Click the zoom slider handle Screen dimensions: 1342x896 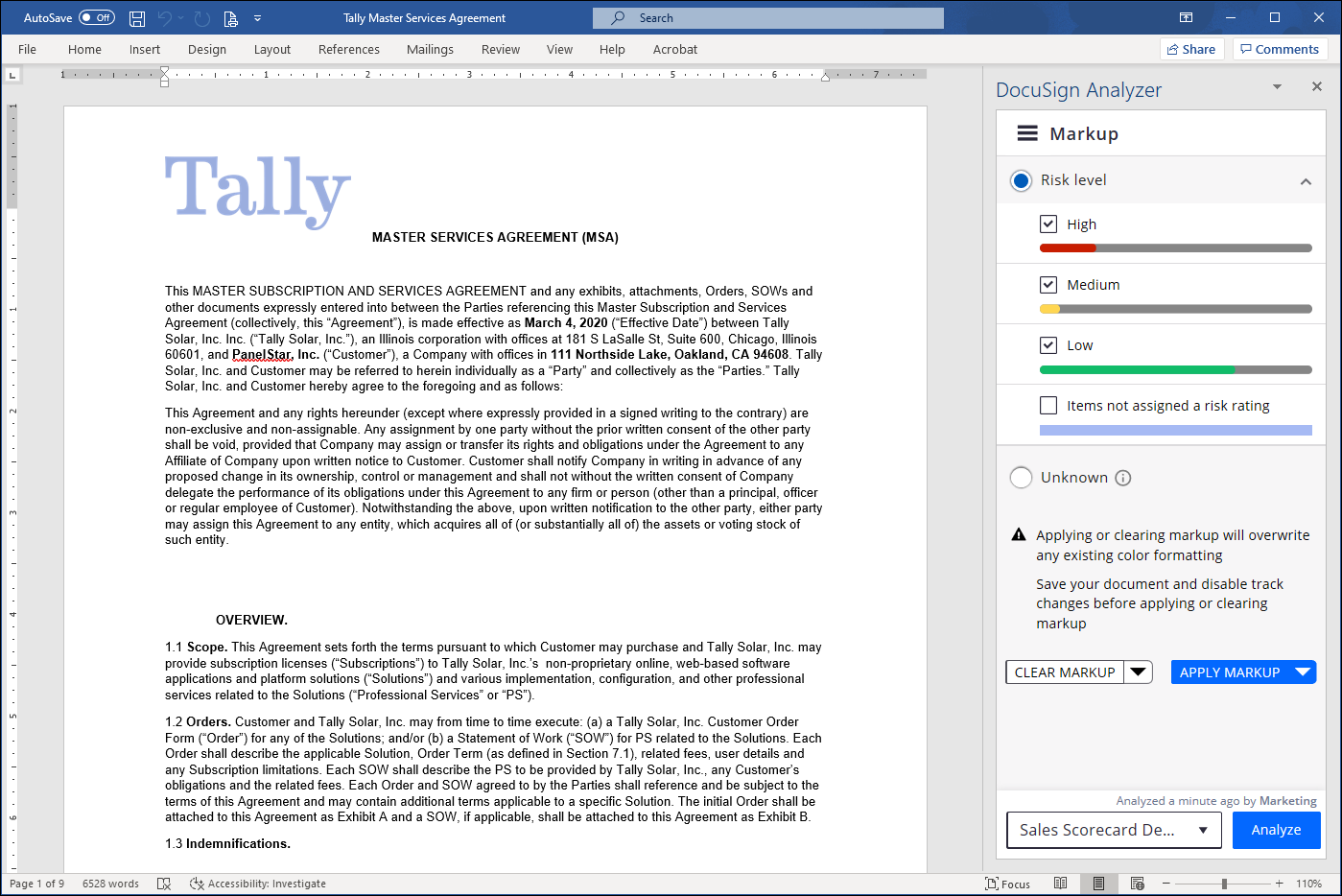pos(1224,884)
